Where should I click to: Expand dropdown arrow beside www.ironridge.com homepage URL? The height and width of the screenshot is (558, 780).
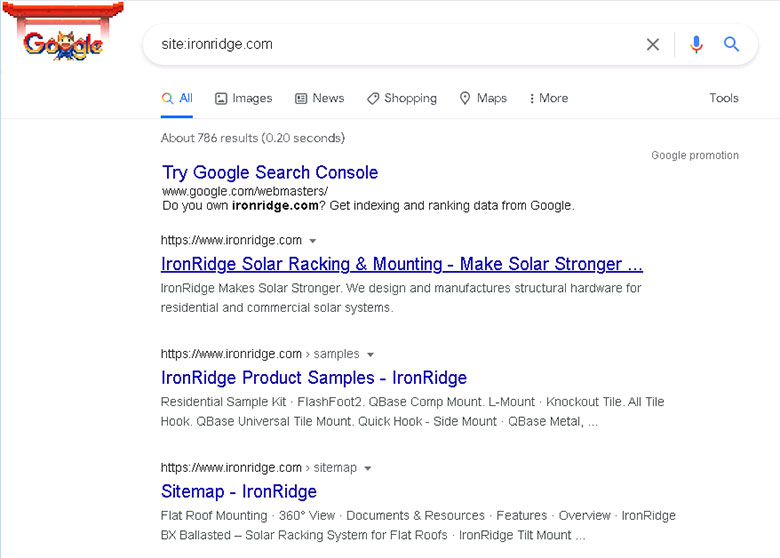pos(313,241)
